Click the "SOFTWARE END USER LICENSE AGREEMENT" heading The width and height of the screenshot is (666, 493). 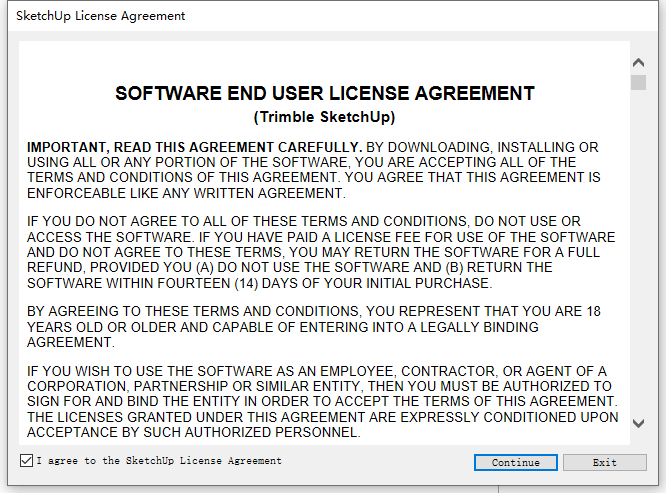tap(325, 93)
